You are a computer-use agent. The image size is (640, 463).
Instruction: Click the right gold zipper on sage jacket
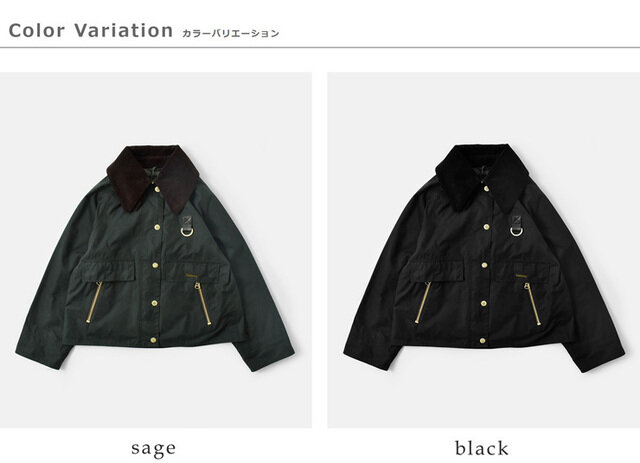[x=203, y=303]
